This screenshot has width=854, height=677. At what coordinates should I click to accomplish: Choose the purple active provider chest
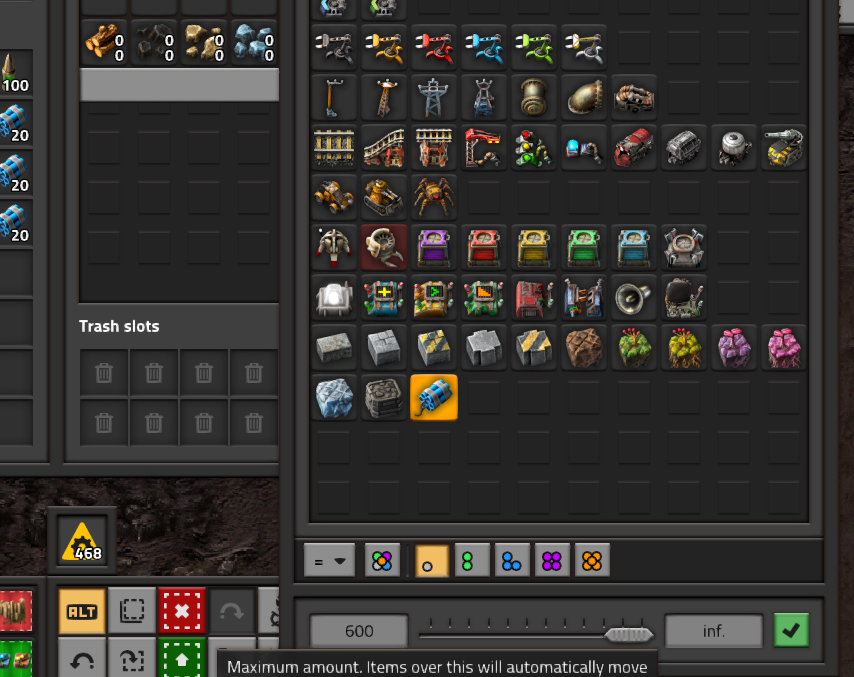coord(434,247)
